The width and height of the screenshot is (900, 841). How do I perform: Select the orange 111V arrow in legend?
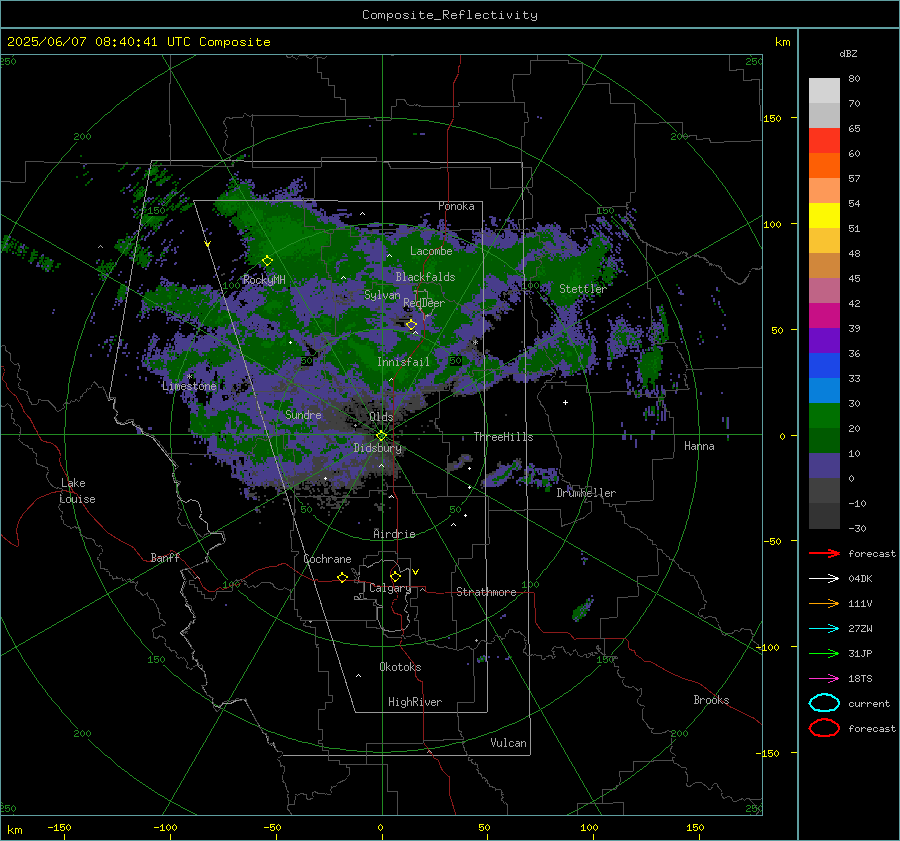click(x=824, y=603)
